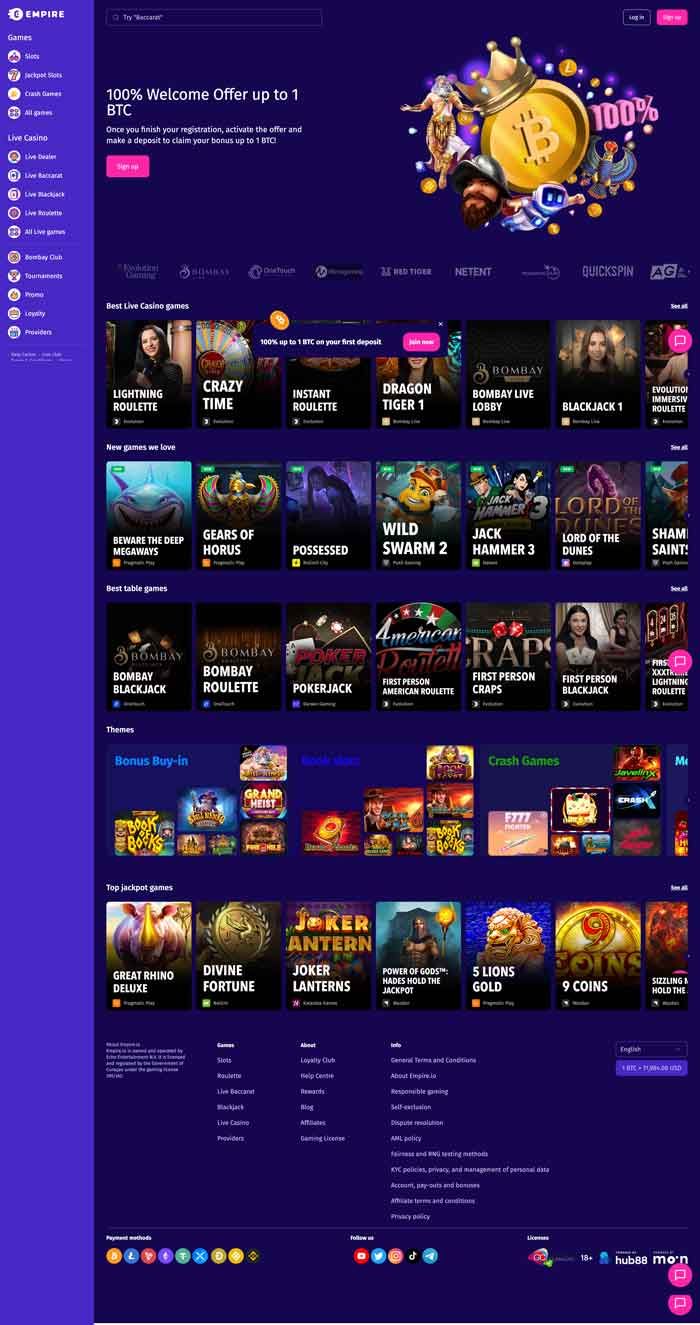See all Top jackpot games
The image size is (700, 1325).
pos(679,887)
